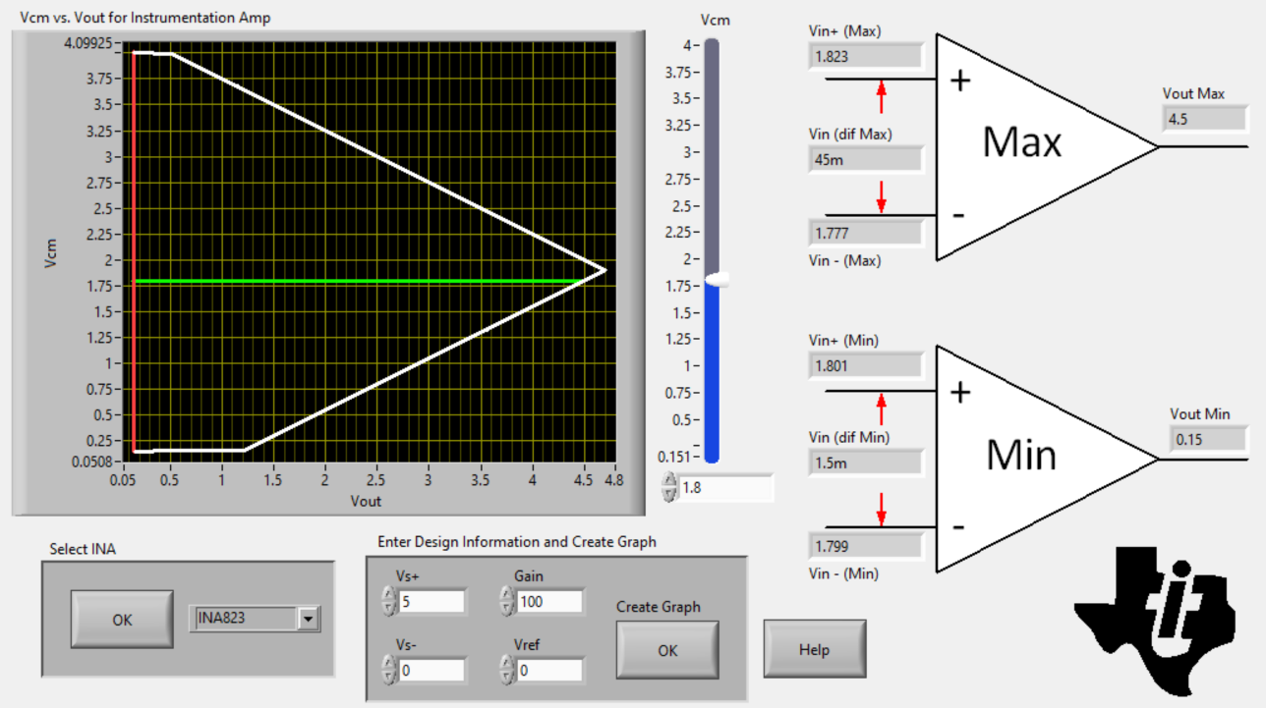Screen dimensions: 1266x708
Task: Select the Gain input field
Action: click(x=549, y=601)
